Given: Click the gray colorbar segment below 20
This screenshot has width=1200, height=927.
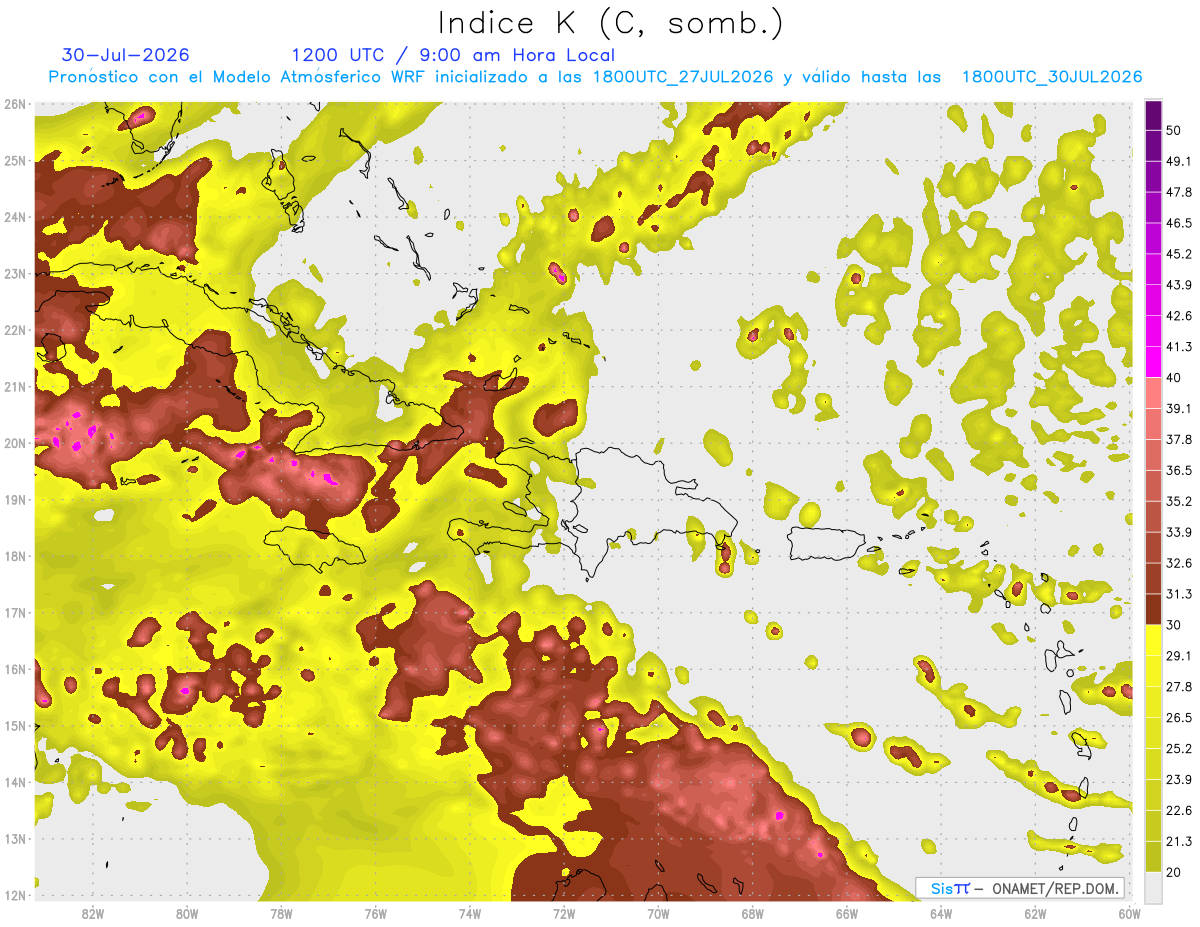Looking at the screenshot, I should 1153,887.
